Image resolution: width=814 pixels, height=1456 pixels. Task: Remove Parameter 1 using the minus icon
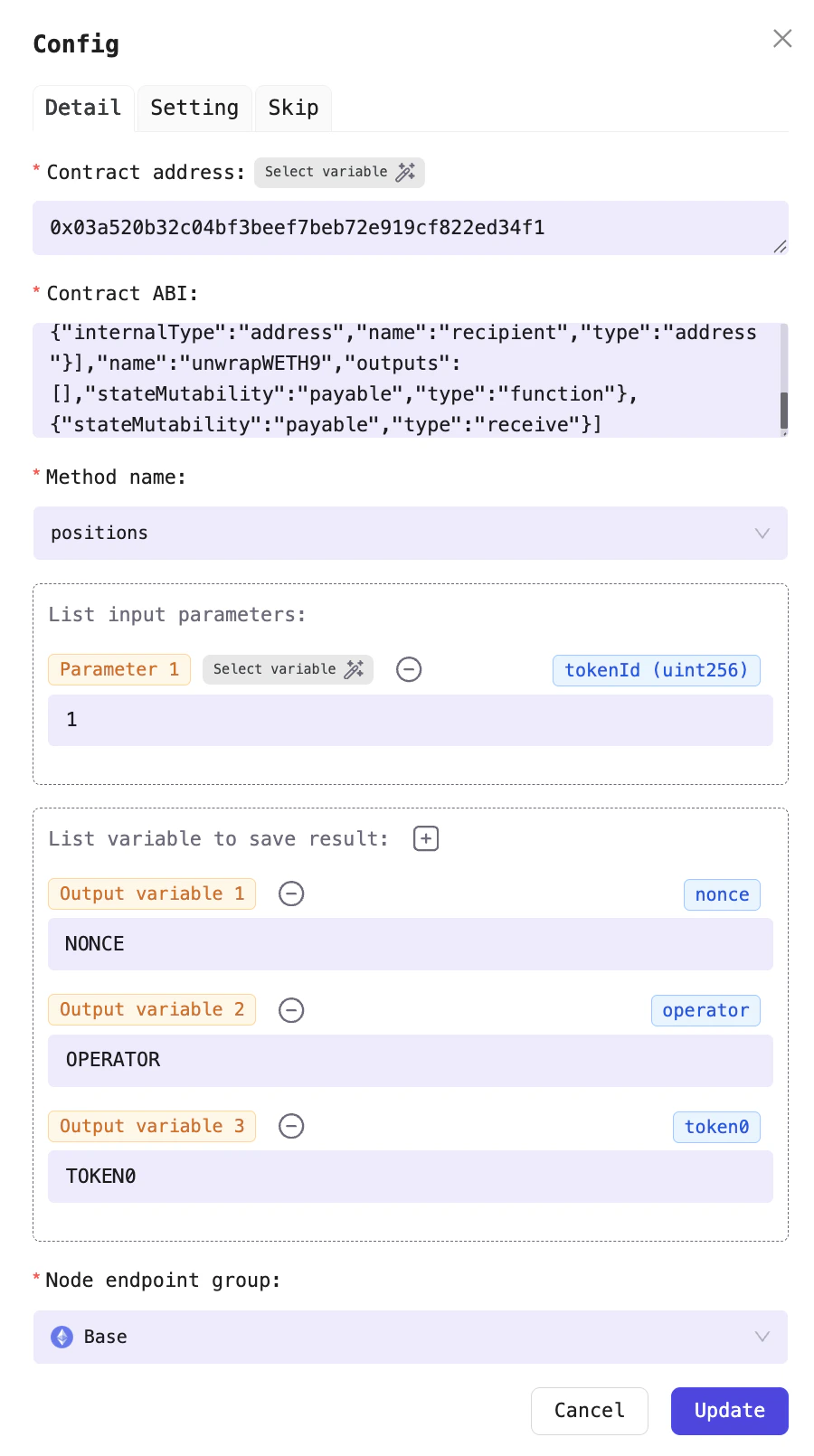[409, 669]
